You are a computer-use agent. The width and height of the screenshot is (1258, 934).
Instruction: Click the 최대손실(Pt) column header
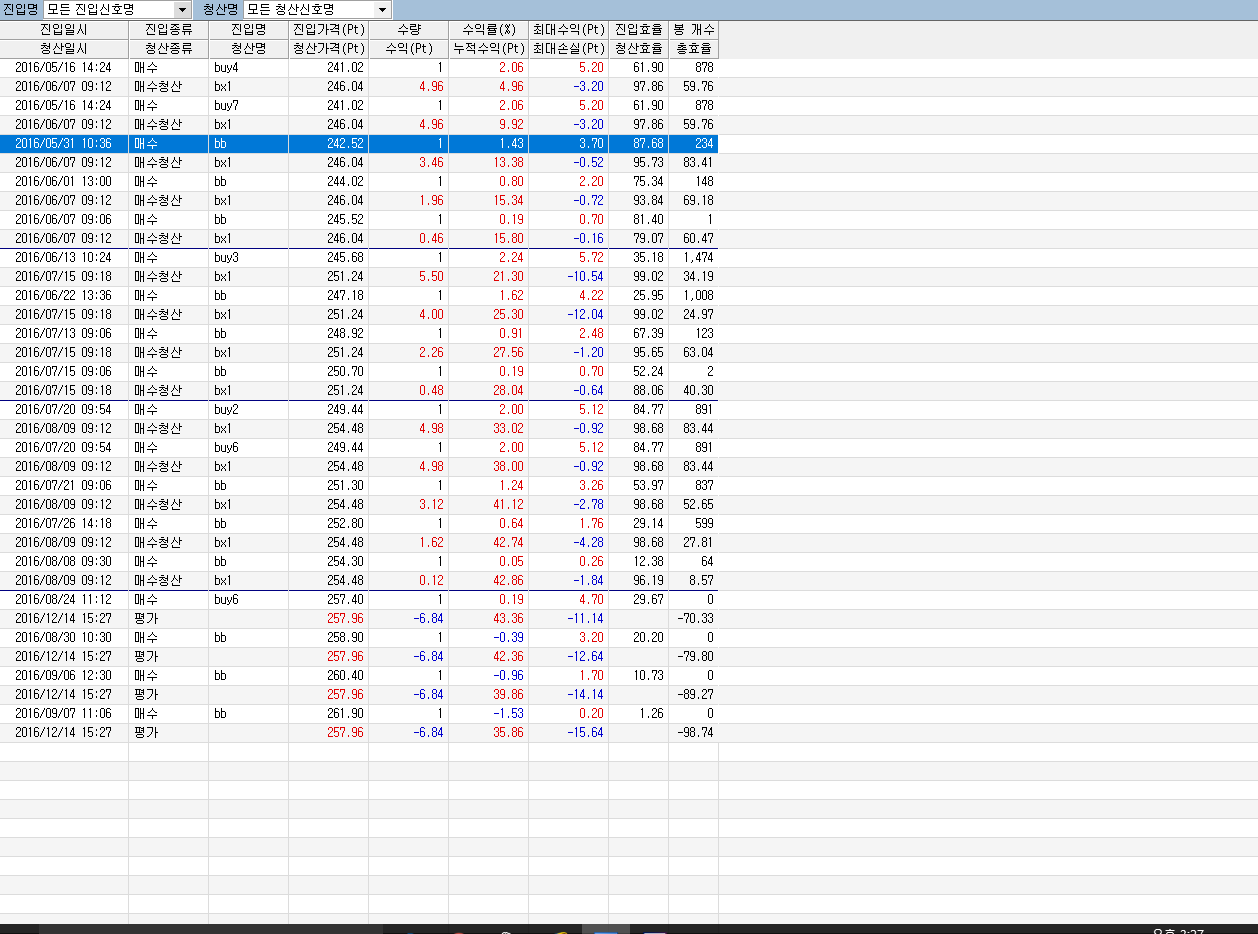(x=568, y=48)
